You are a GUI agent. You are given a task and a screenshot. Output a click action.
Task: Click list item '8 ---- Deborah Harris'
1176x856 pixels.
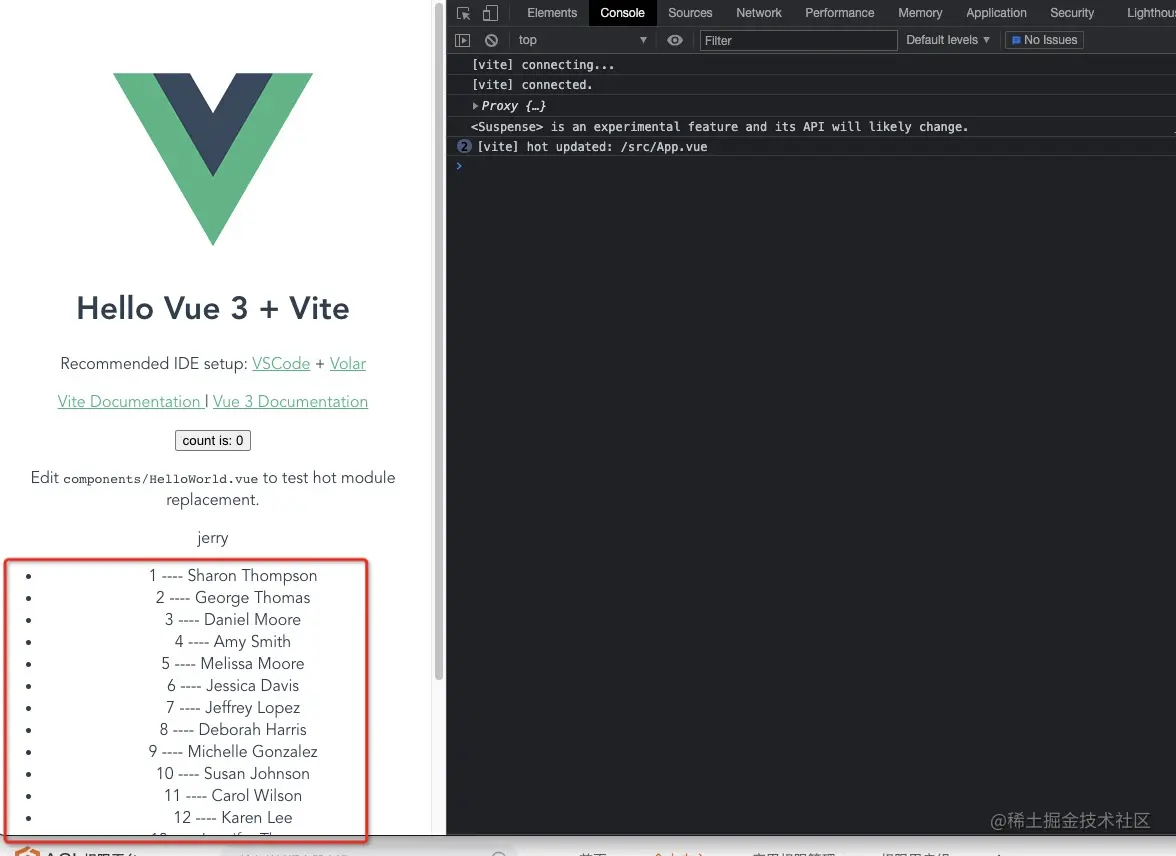pyautogui.click(x=232, y=729)
